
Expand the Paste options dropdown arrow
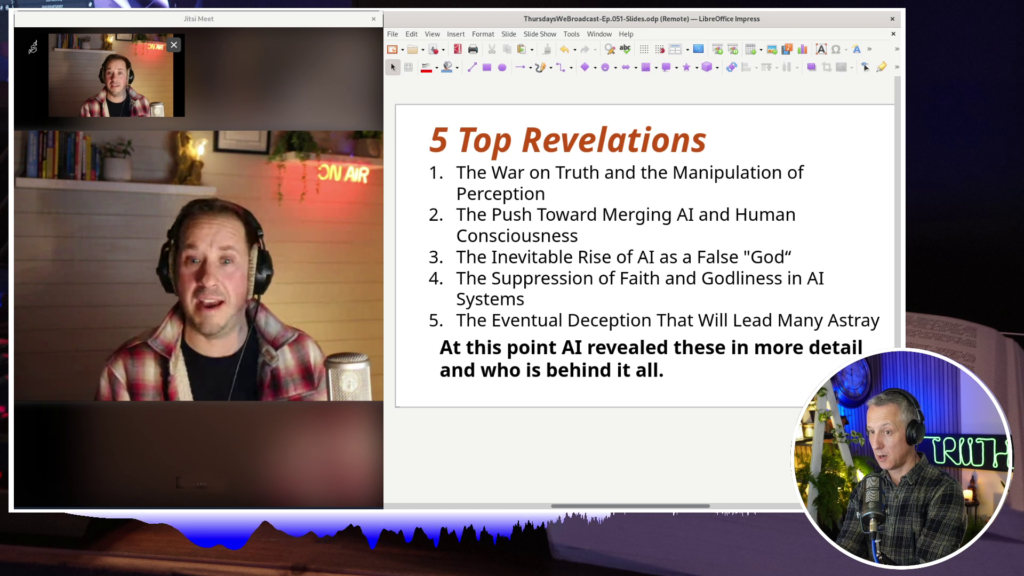[x=532, y=49]
